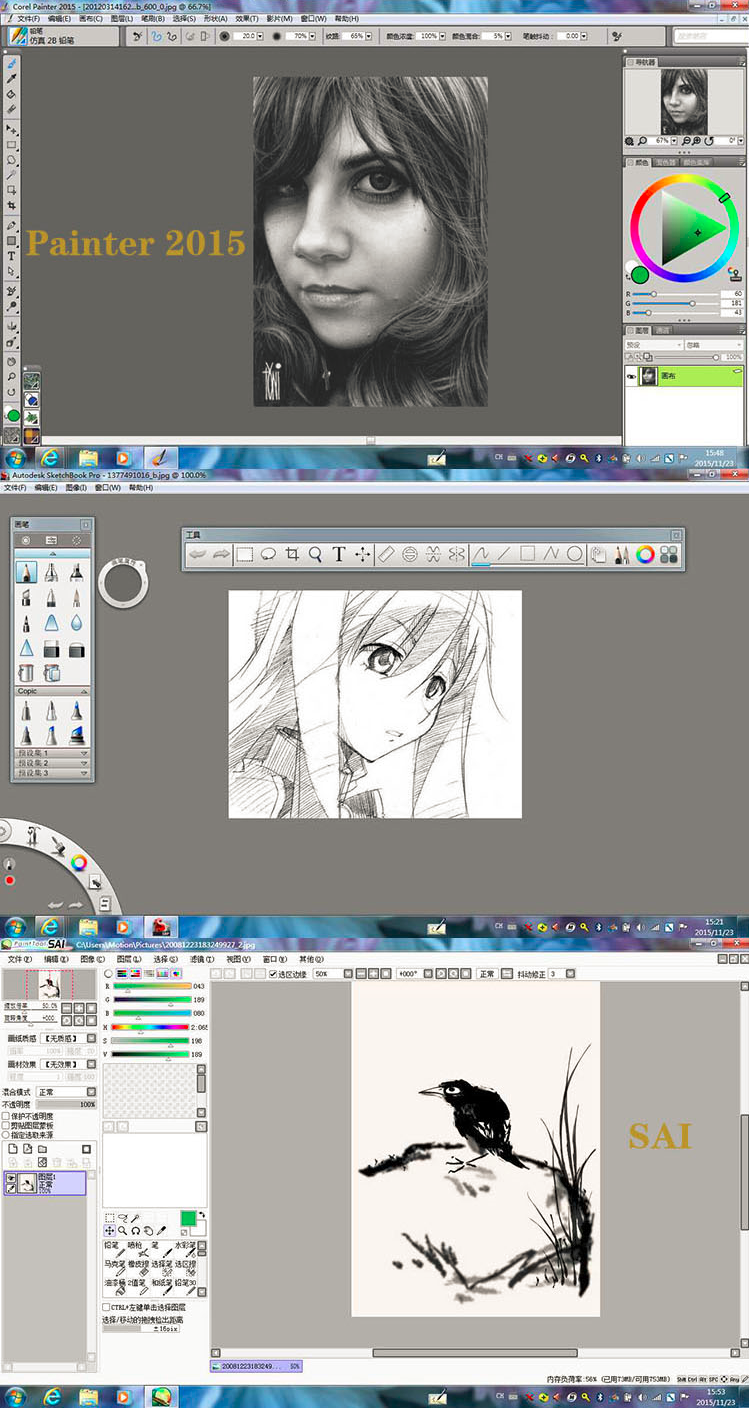Select the zoom magnifier tool in SAI

pos(122,1231)
